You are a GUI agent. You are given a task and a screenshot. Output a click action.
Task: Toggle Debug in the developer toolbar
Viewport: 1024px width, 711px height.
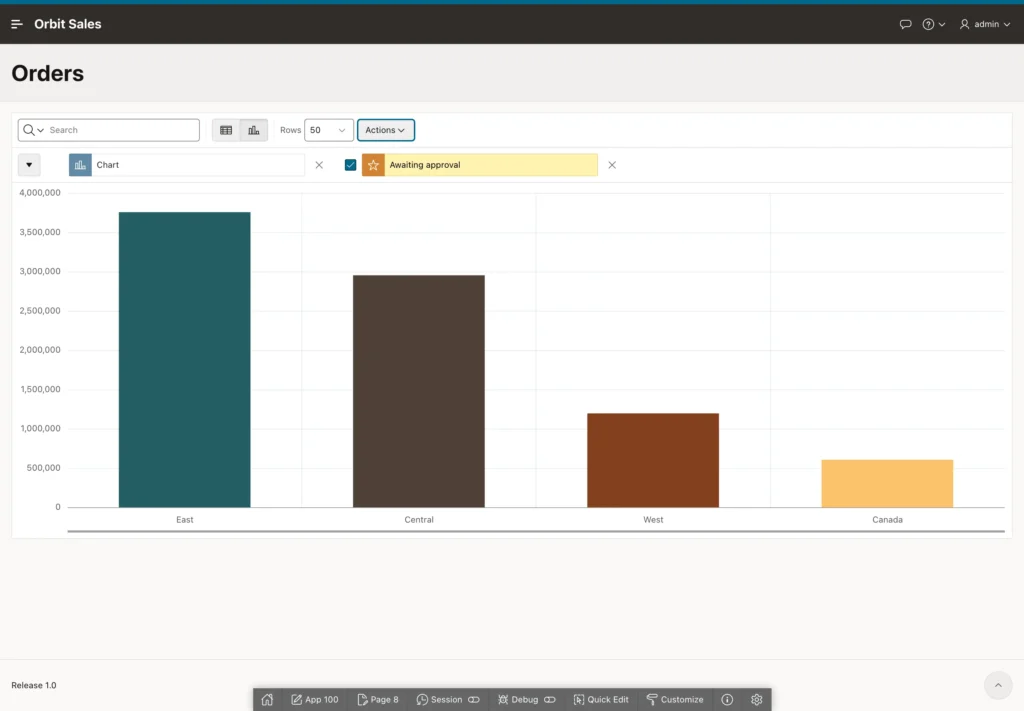526,699
